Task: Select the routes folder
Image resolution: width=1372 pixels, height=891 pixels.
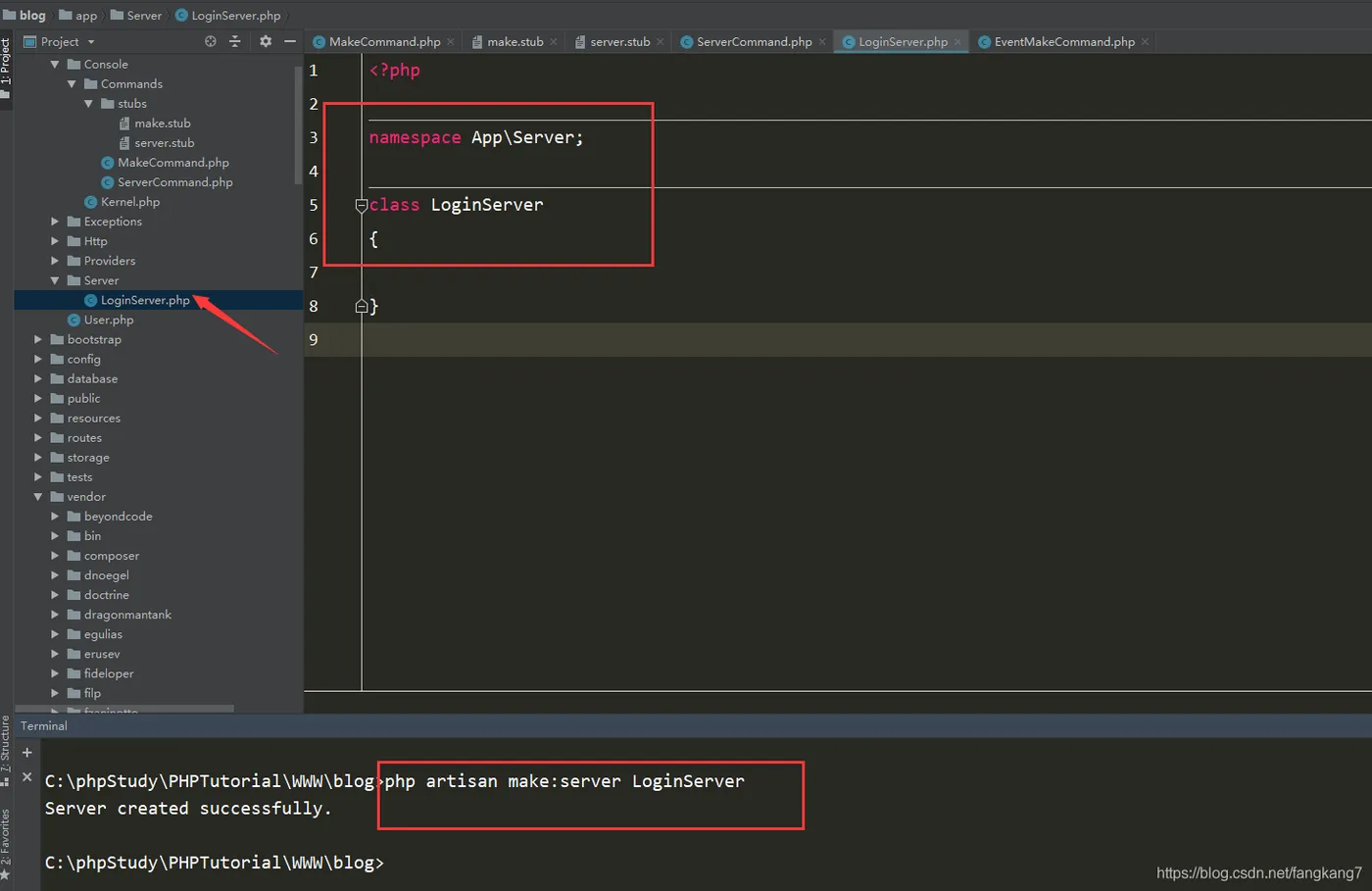Action: pos(75,437)
